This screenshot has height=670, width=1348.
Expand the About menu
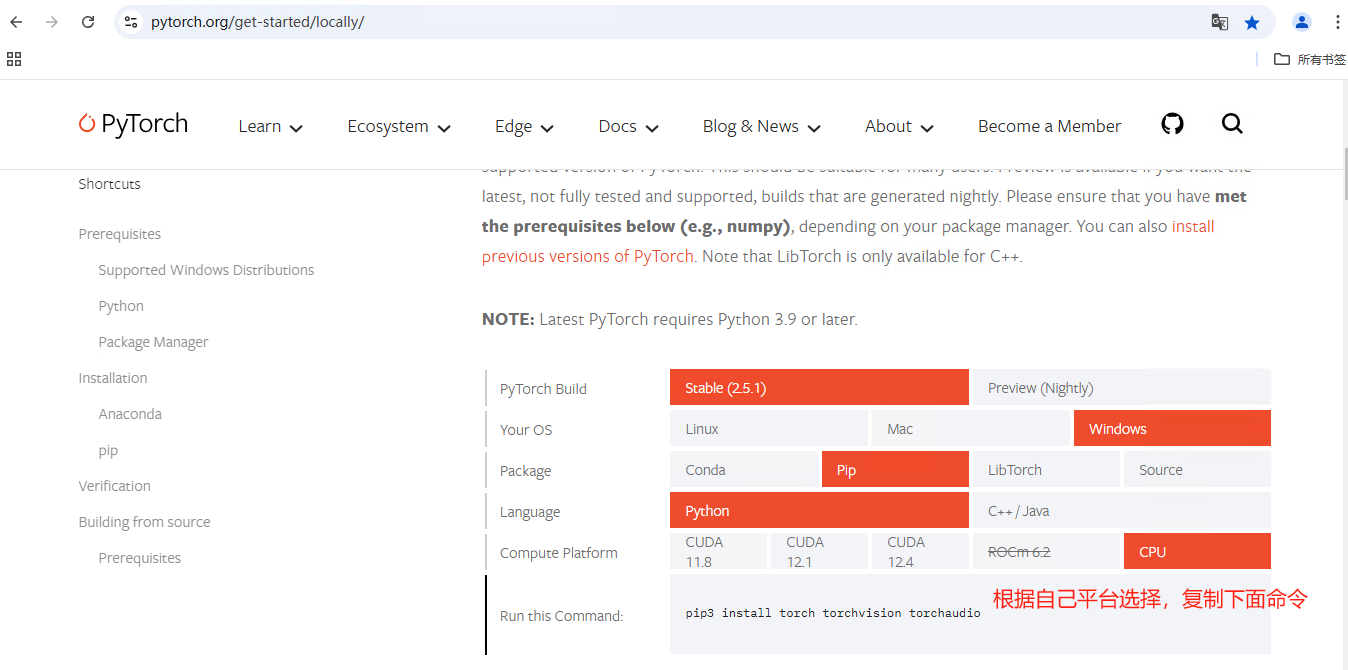pos(899,127)
